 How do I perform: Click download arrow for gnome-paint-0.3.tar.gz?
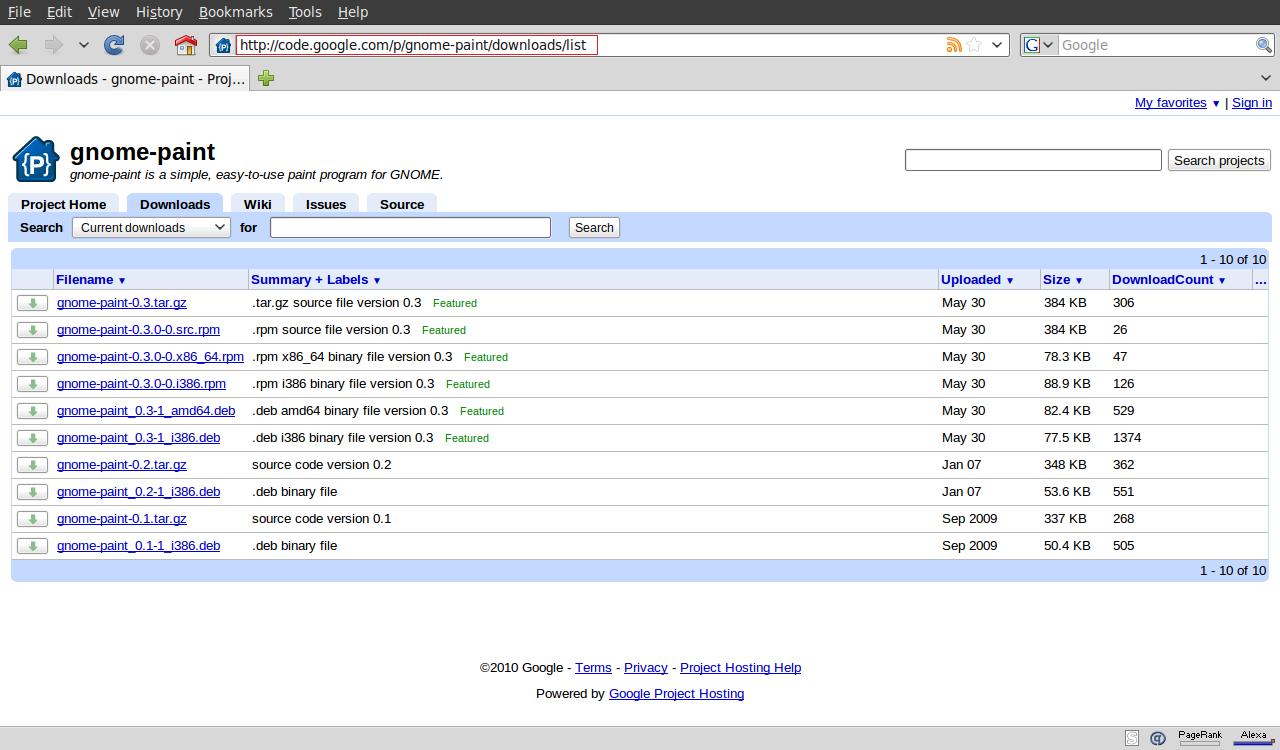(x=32, y=303)
